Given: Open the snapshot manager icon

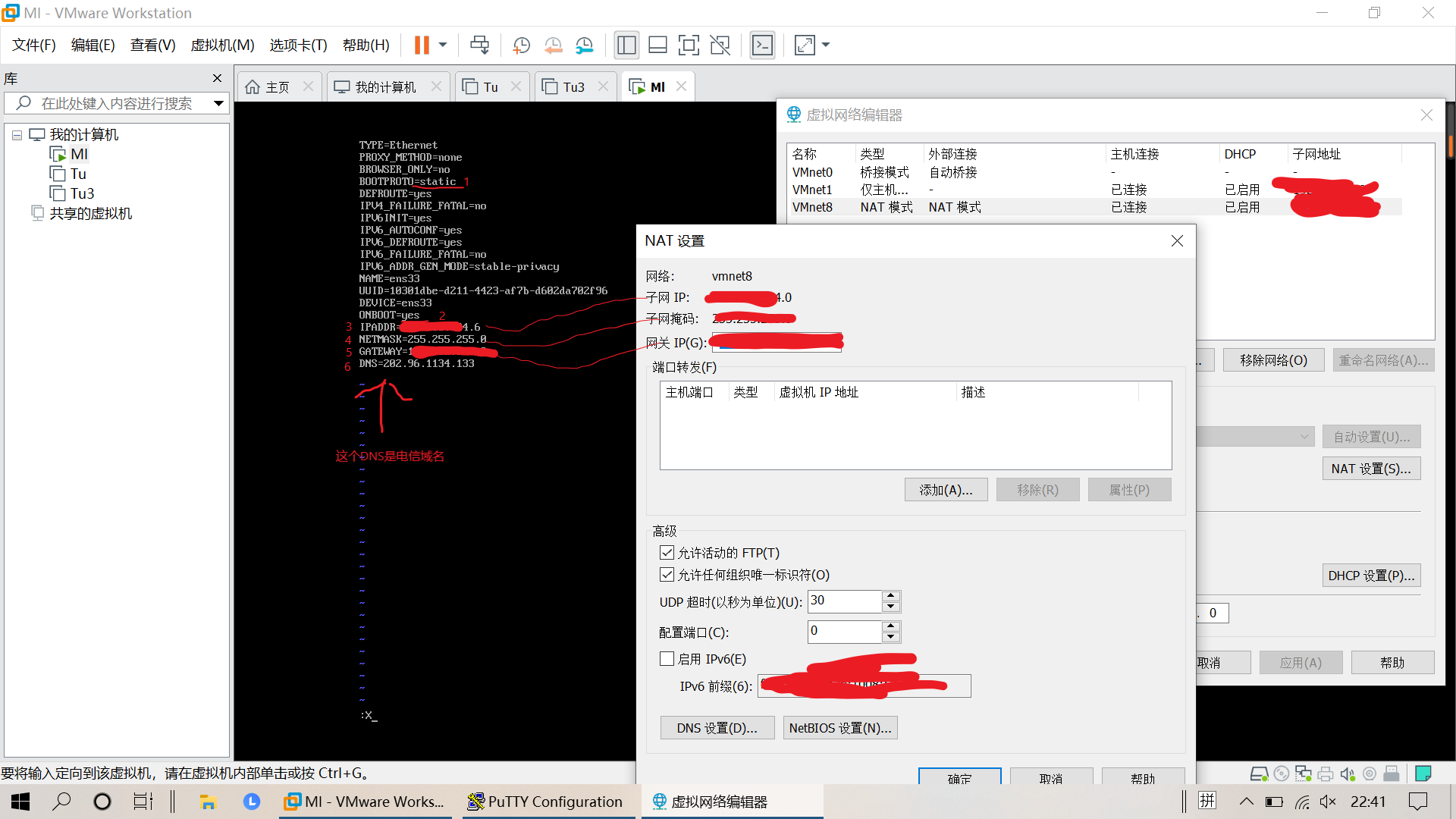Looking at the screenshot, I should (x=585, y=45).
